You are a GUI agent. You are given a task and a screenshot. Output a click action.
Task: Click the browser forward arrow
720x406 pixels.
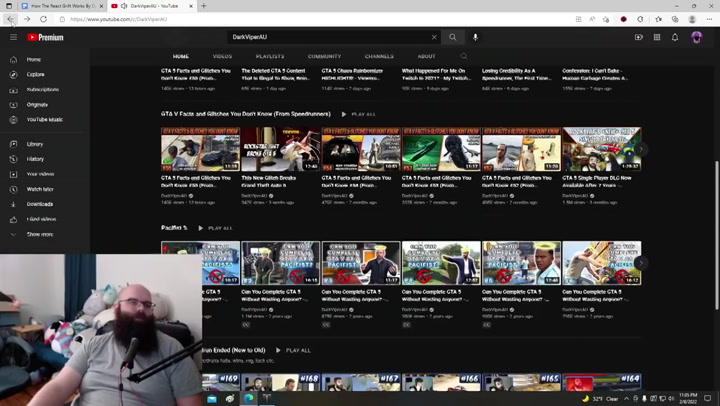coord(27,19)
